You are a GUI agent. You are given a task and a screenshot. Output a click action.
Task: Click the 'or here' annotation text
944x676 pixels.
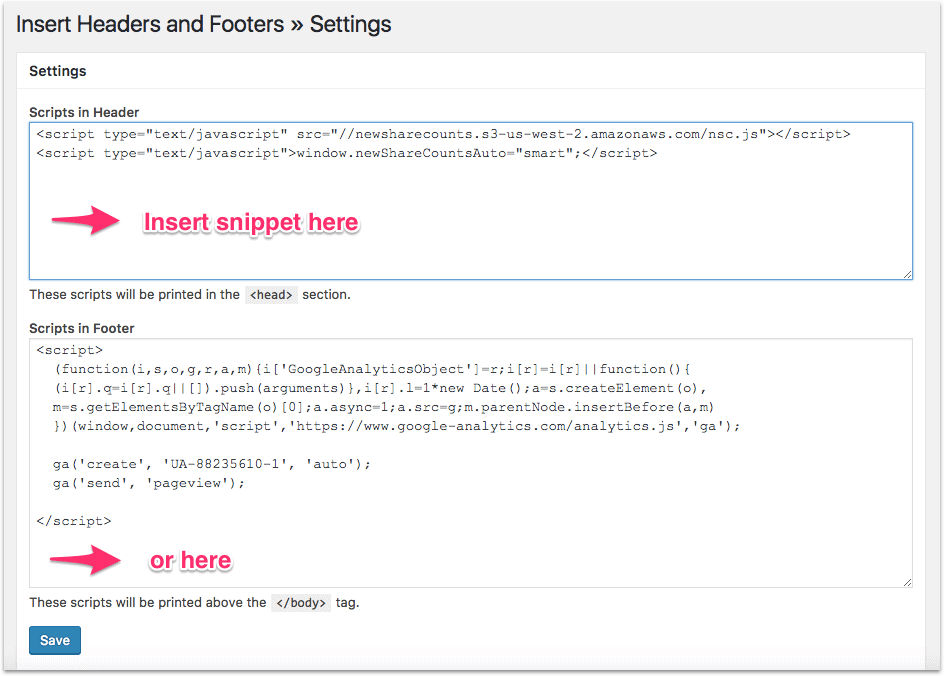click(190, 561)
